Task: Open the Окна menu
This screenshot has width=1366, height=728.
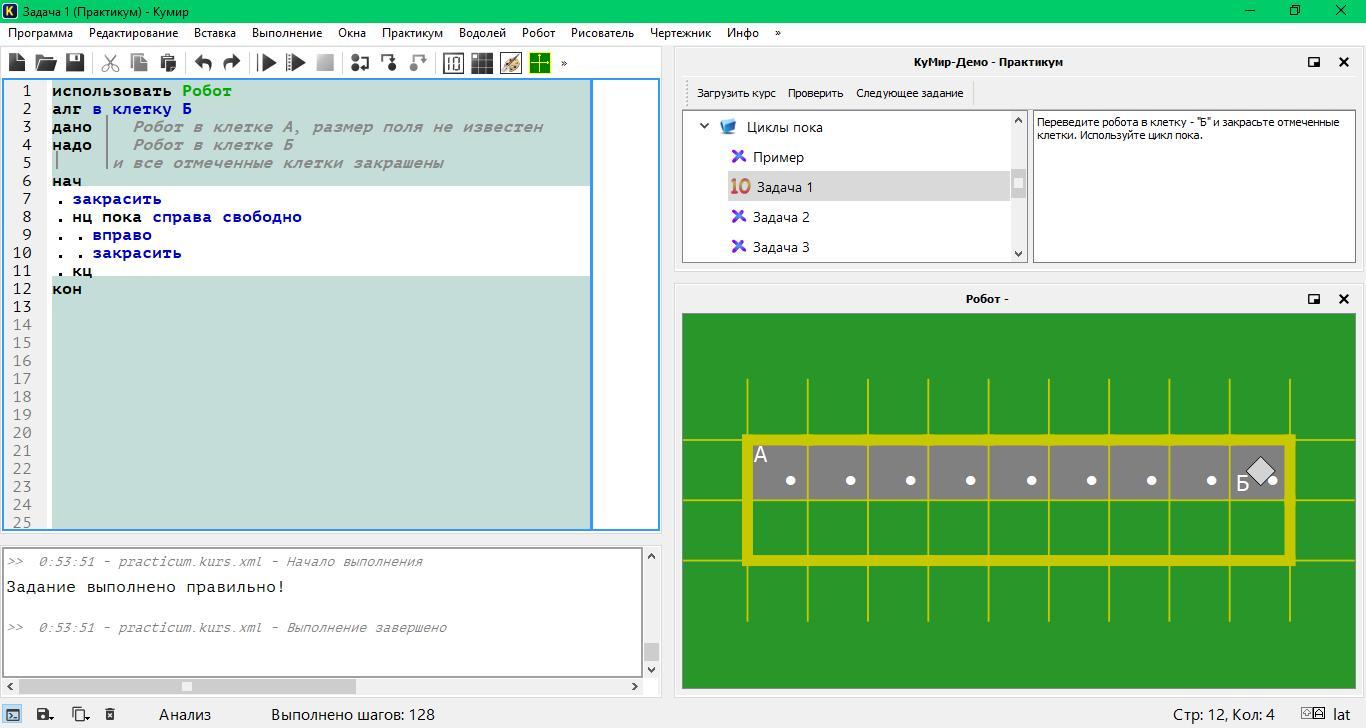Action: (352, 33)
